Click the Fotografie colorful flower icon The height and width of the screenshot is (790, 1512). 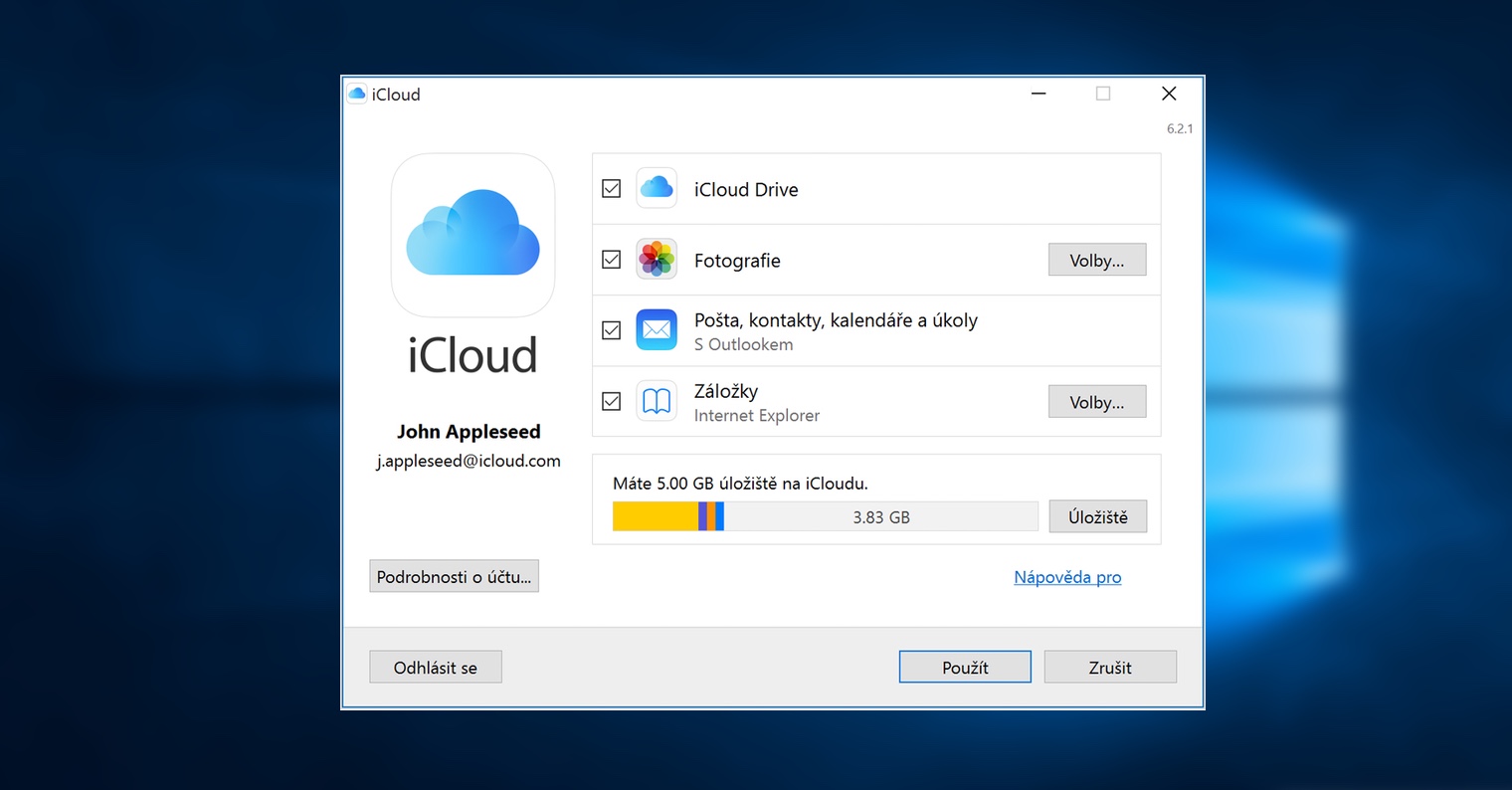(x=657, y=260)
